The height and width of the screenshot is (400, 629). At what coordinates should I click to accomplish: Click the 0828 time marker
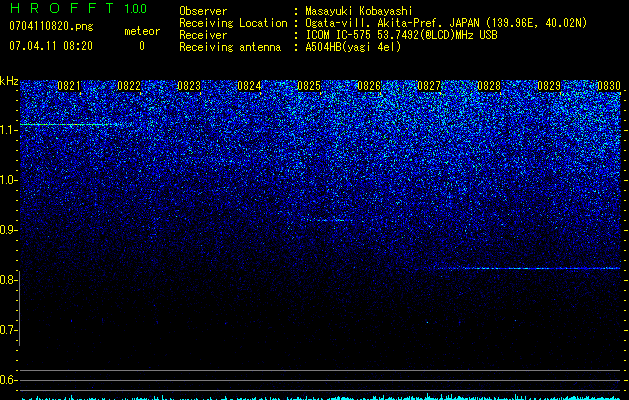[x=489, y=86]
